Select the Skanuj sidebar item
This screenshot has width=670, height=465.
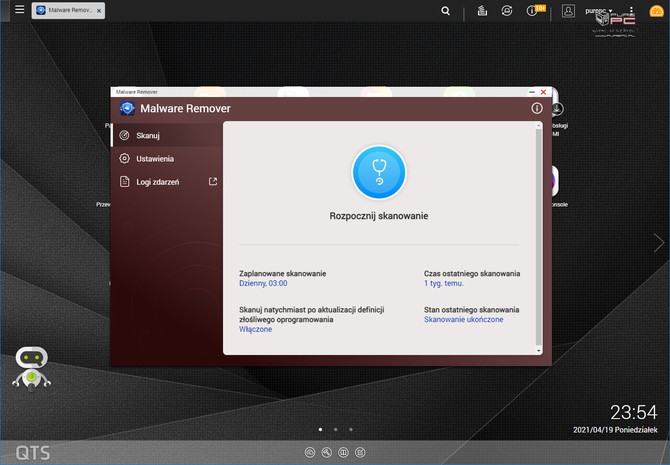[x=167, y=135]
